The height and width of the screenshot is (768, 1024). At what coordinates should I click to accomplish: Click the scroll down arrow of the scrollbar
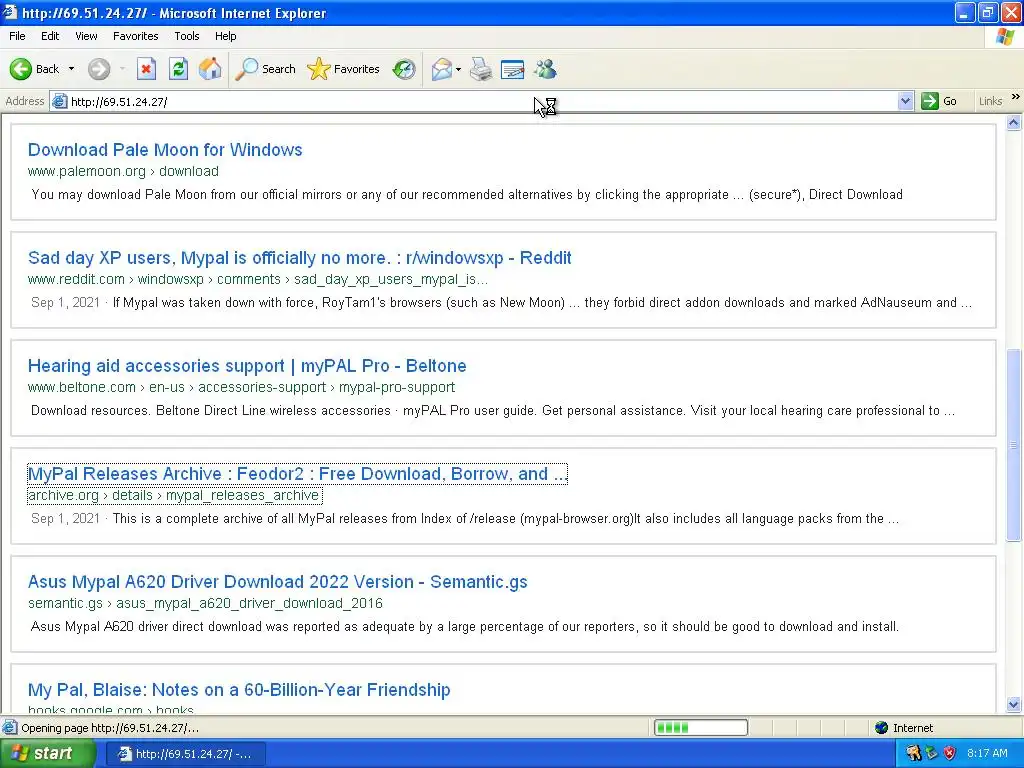(x=1014, y=704)
